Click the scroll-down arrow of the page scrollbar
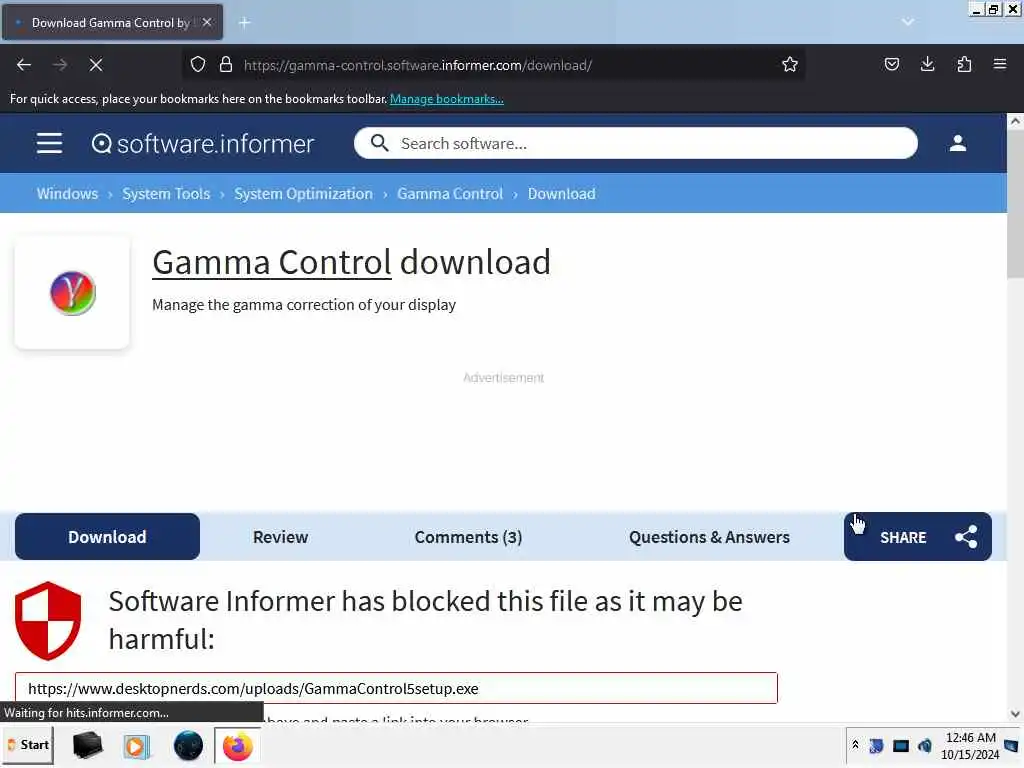This screenshot has height=768, width=1024. 1015,714
